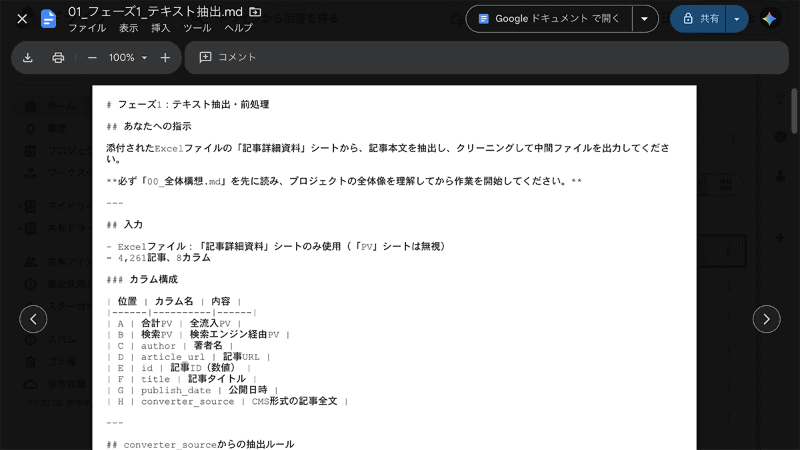Click table row with converter_source
The height and width of the screenshot is (450, 800).
point(227,402)
